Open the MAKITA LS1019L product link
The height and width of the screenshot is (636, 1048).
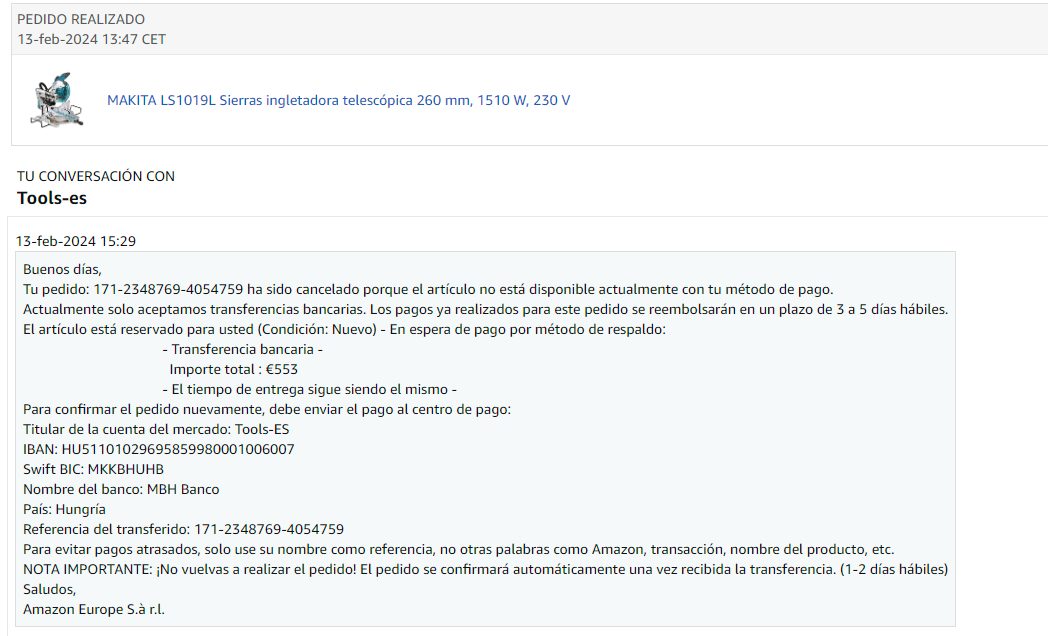(x=338, y=100)
